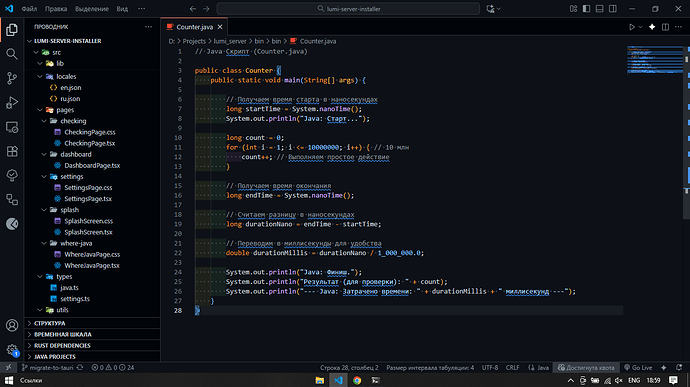Open the Explorer view in activity bar
This screenshot has width=690, height=387.
(12, 29)
